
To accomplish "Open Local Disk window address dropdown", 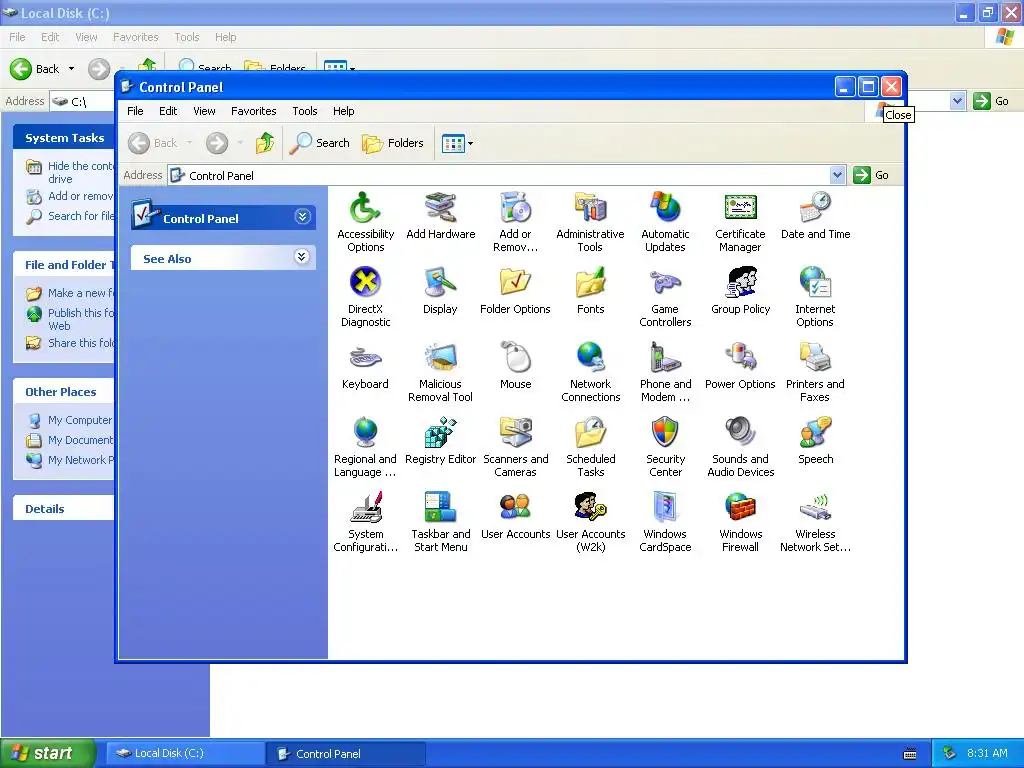I will 957,101.
